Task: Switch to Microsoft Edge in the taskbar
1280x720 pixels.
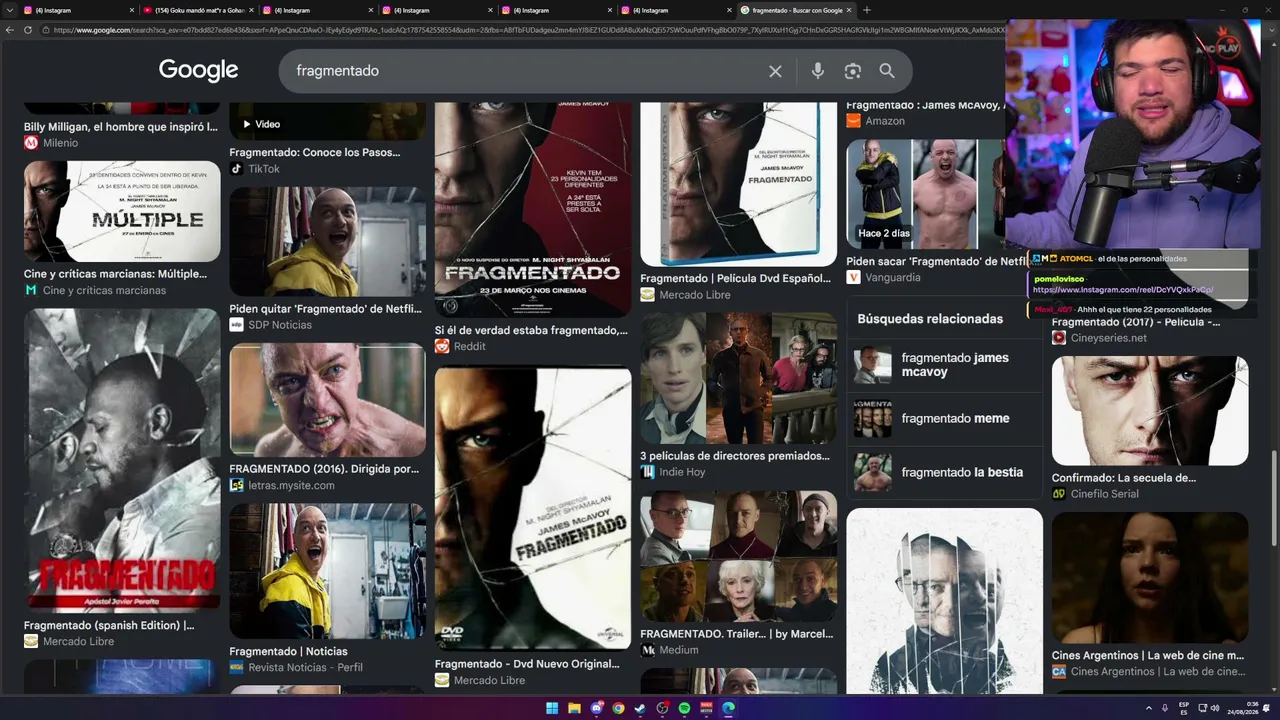Action: click(728, 708)
